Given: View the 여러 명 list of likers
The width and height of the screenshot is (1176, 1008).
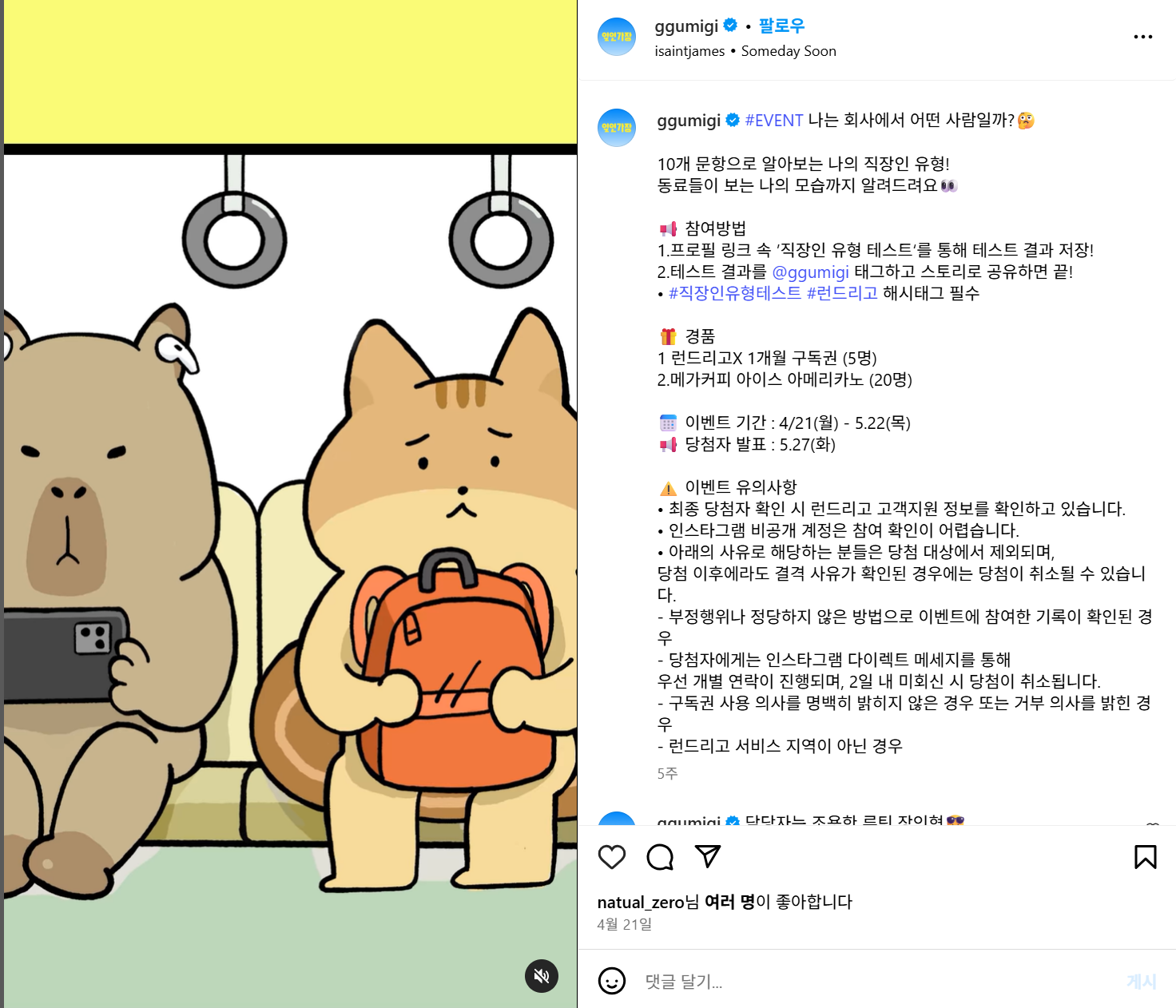Looking at the screenshot, I should (729, 902).
